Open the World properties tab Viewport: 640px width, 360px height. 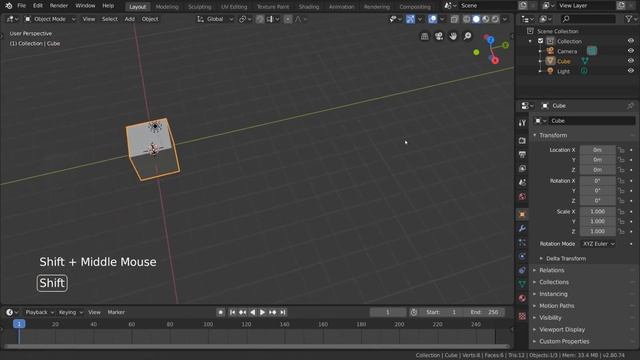[x=522, y=197]
